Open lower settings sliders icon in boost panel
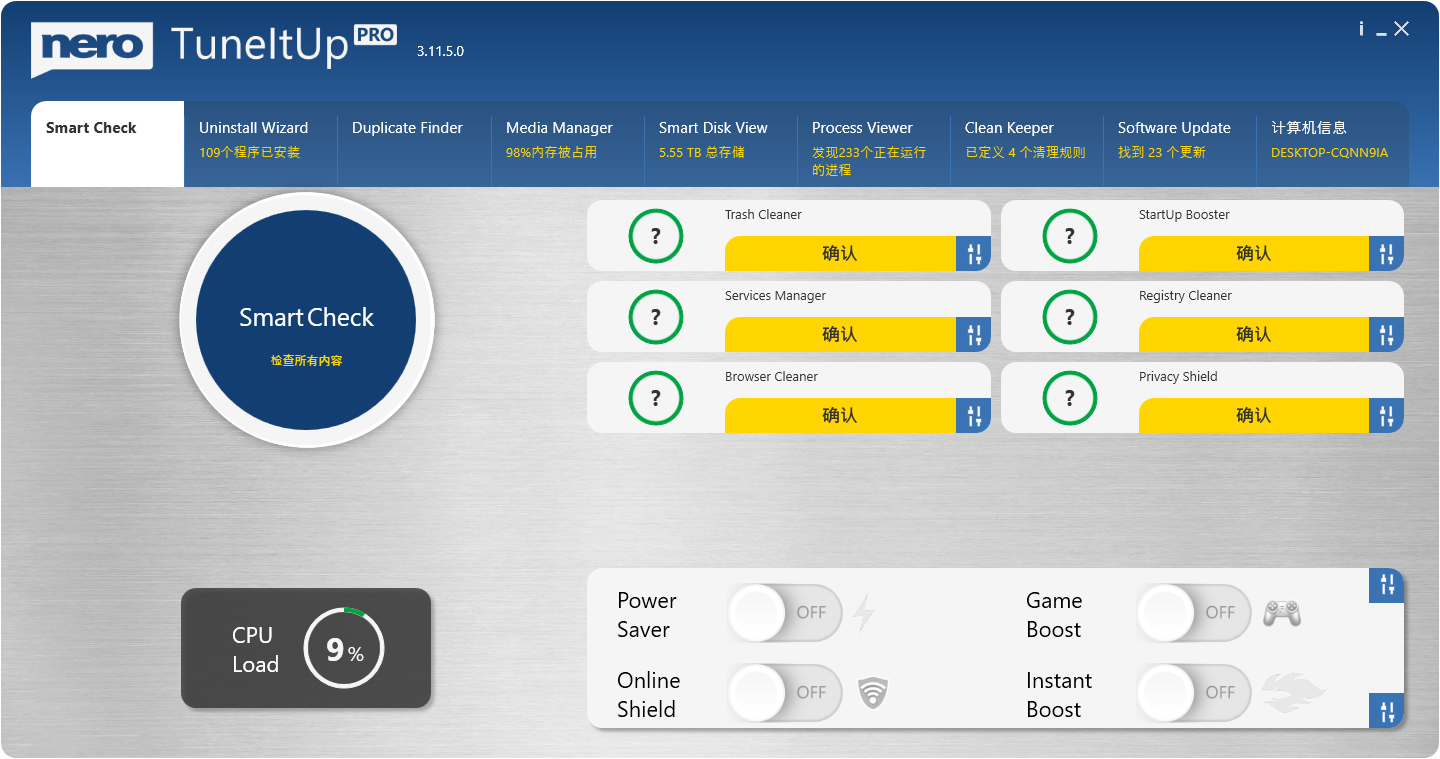Screen dimensions: 1440x759 pos(1386,711)
